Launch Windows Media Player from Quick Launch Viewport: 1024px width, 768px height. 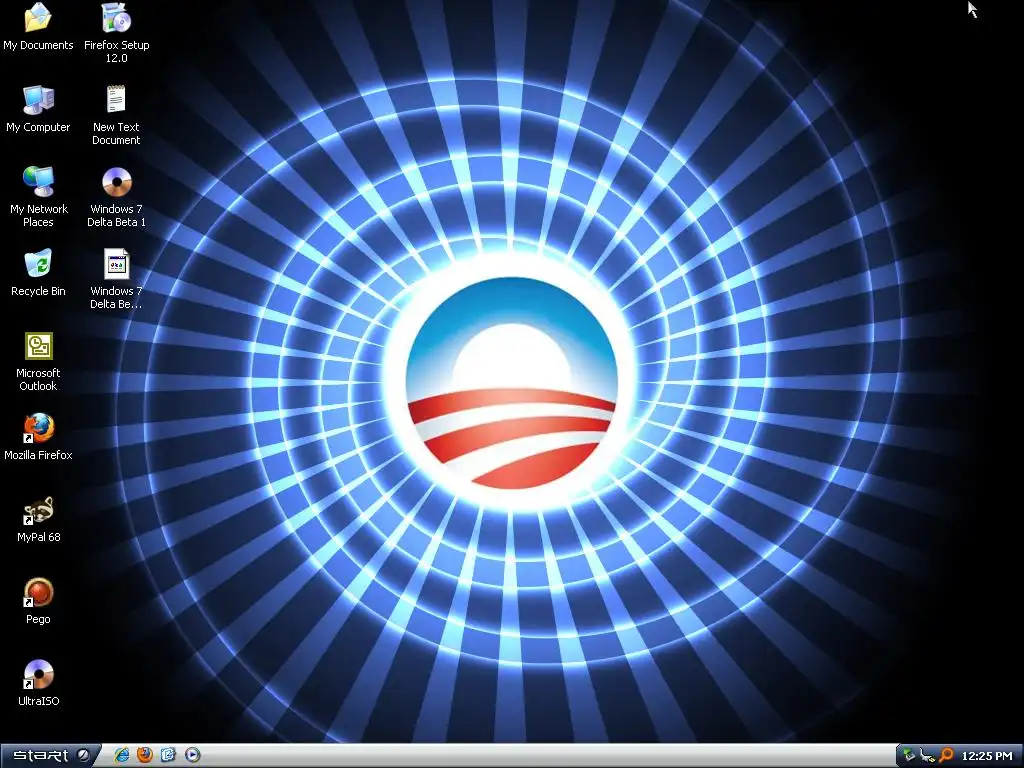(193, 756)
